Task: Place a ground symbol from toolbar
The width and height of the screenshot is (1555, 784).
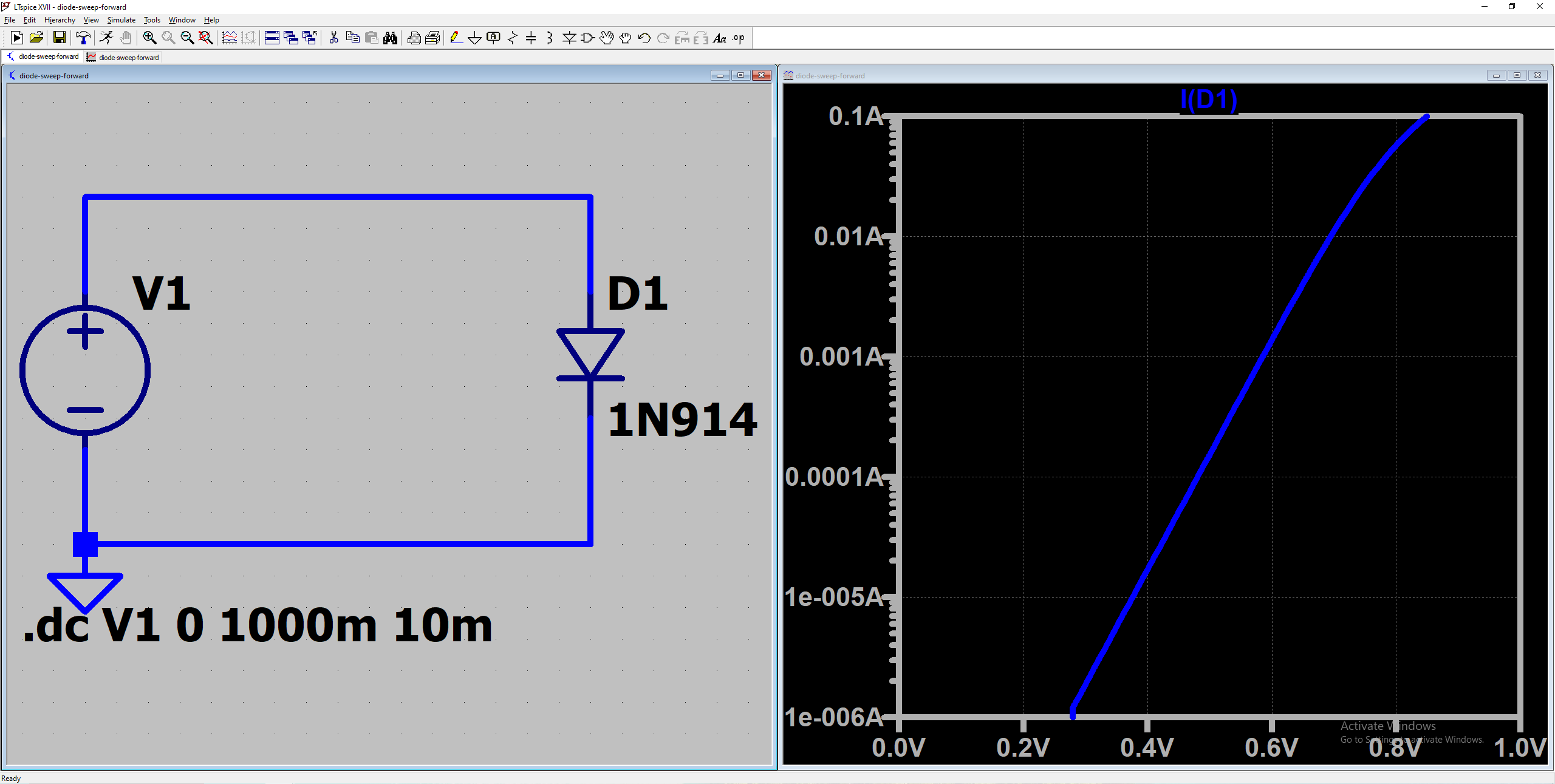Action: click(x=474, y=38)
